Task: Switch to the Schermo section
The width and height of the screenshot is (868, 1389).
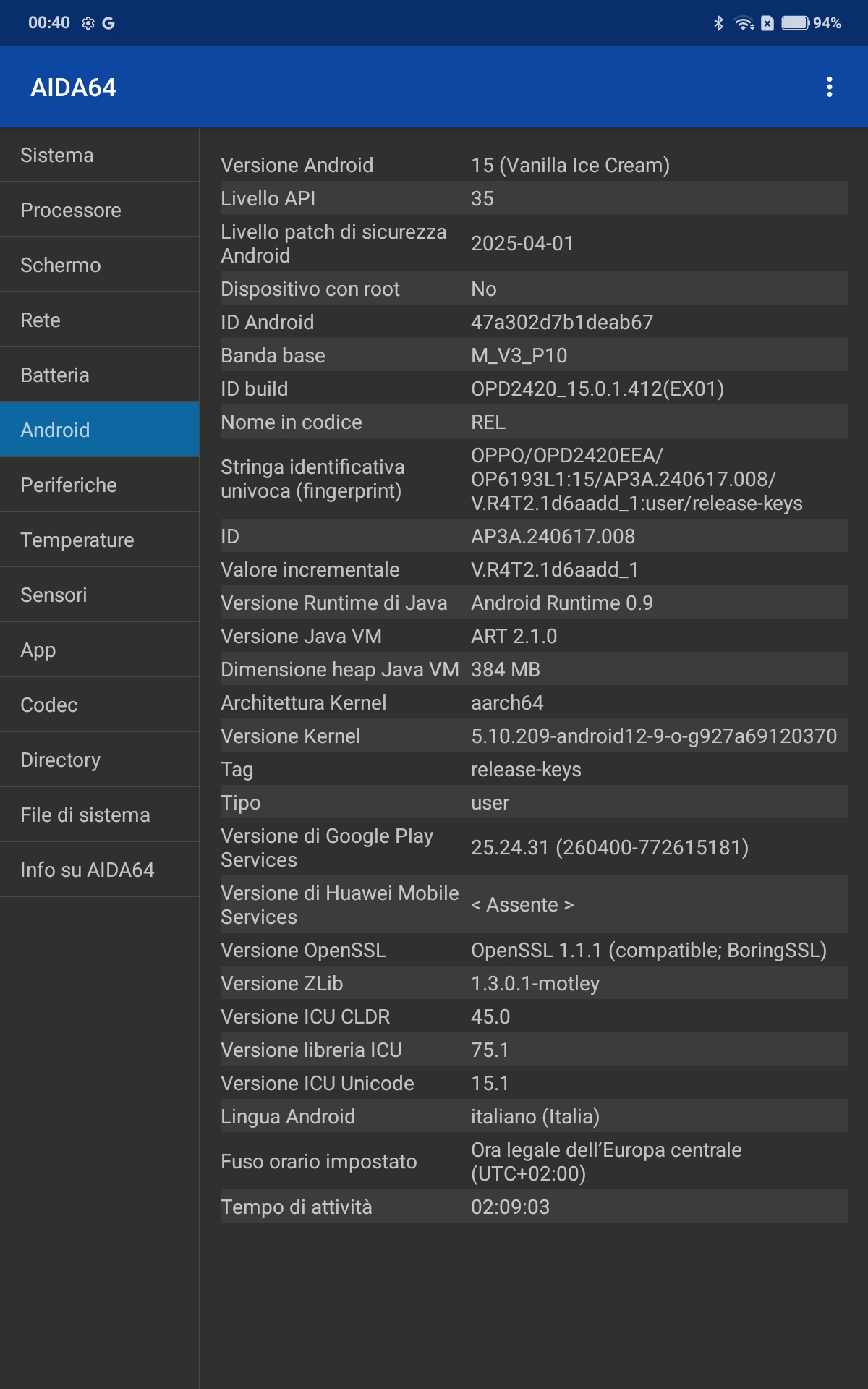Action: click(100, 265)
